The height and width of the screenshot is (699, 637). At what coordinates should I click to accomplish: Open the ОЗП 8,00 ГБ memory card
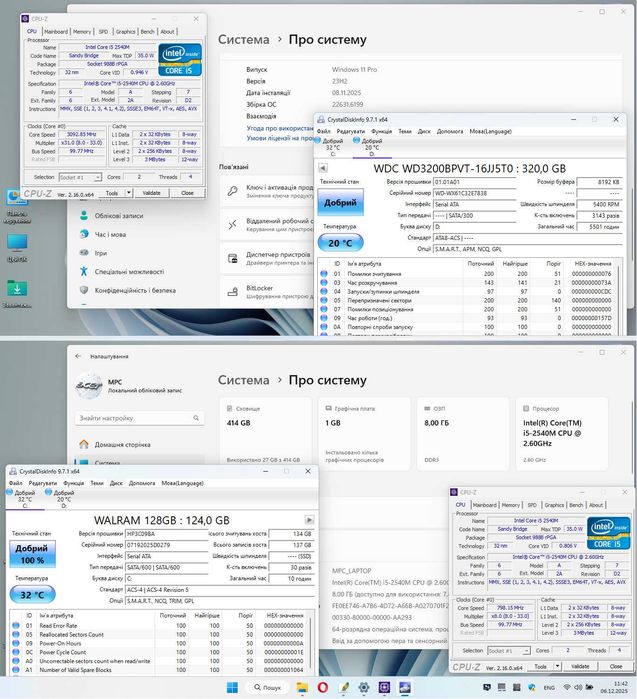pos(463,434)
